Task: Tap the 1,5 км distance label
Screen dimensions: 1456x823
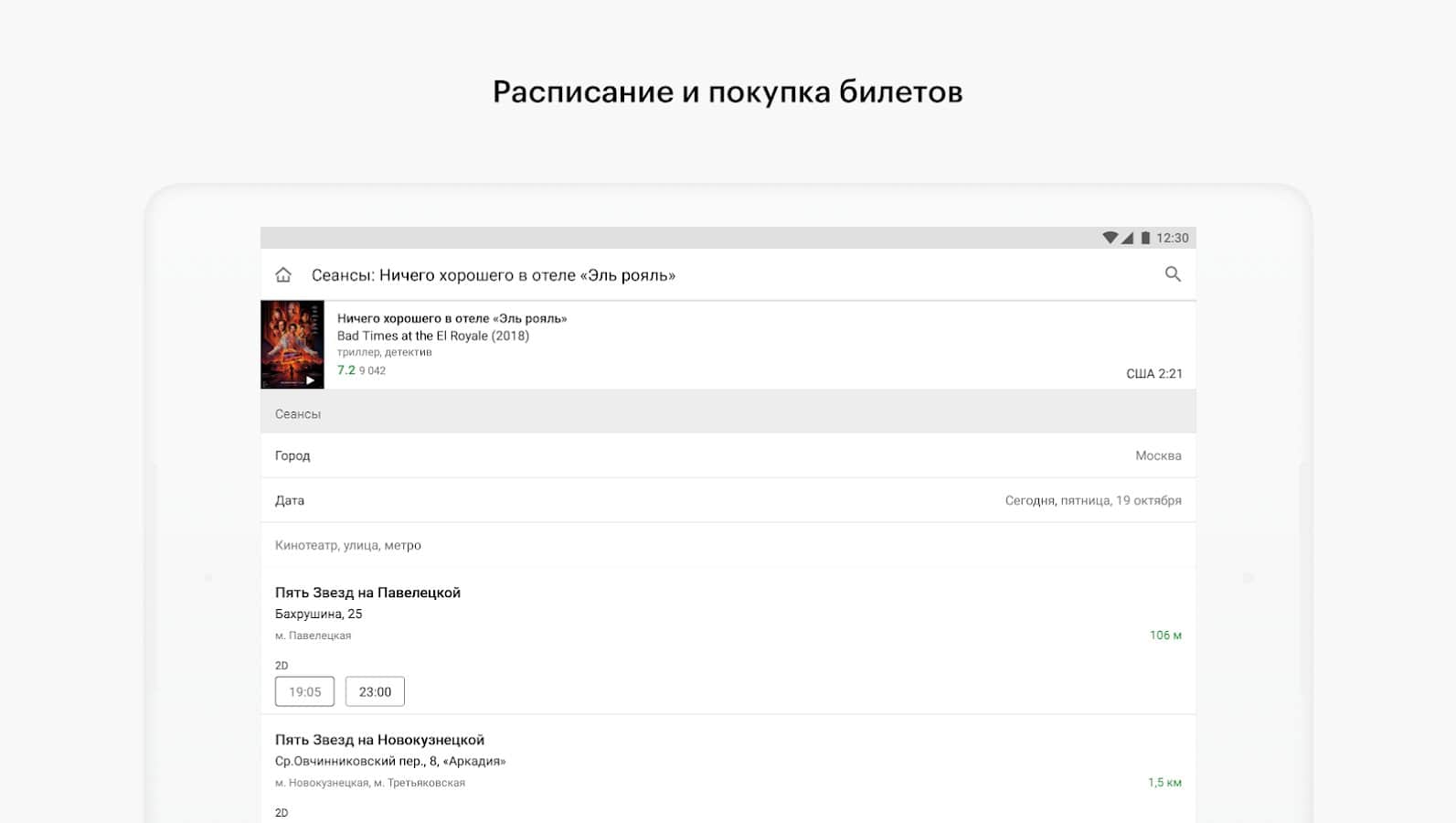Action: [1164, 782]
